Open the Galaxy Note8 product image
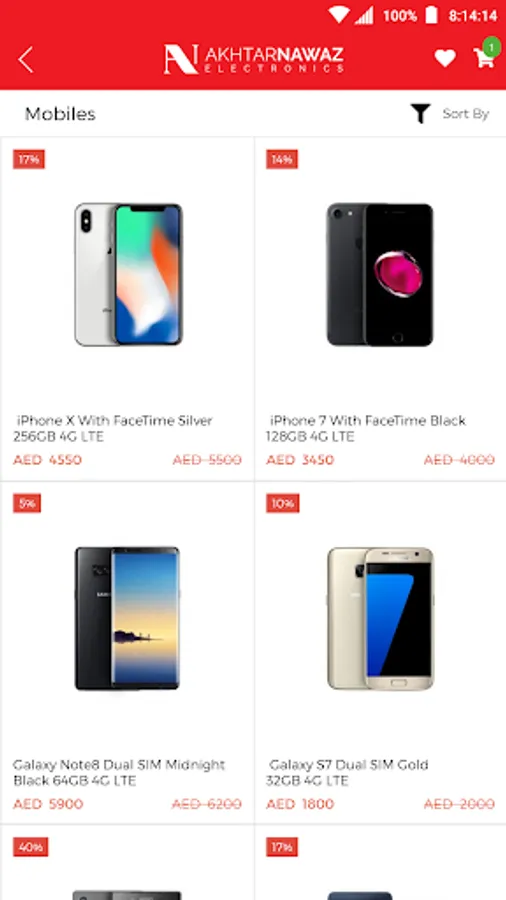The width and height of the screenshot is (506, 900). (x=127, y=618)
